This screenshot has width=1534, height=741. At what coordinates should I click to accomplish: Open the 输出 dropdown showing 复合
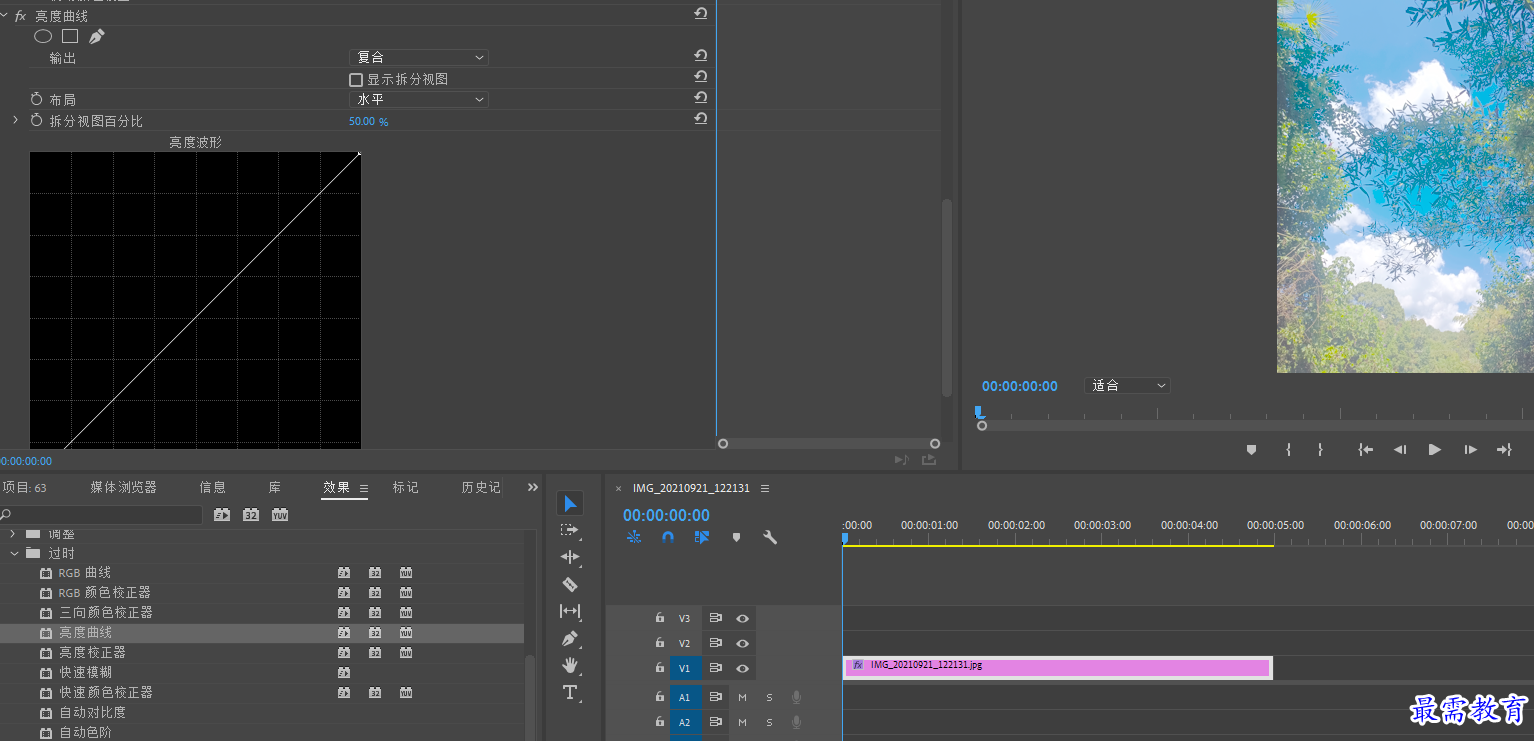click(x=419, y=57)
